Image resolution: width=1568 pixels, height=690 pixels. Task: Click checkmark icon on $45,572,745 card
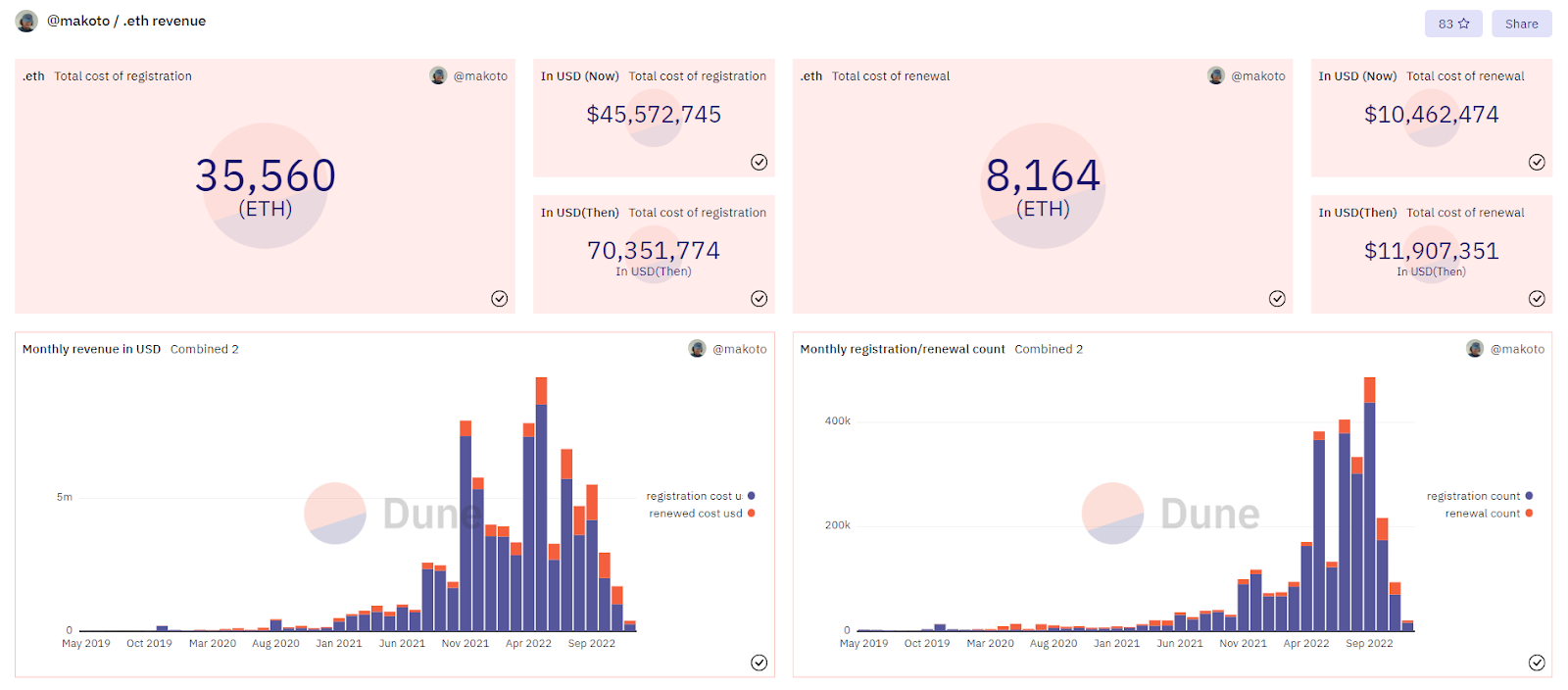click(x=759, y=163)
